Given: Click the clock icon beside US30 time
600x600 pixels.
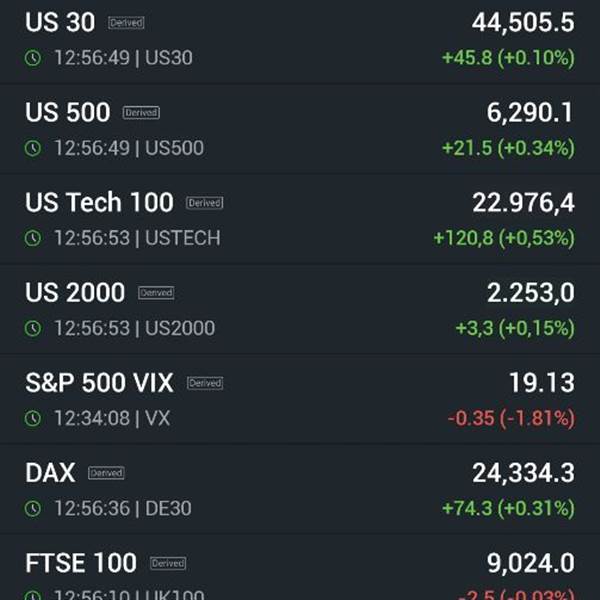Looking at the screenshot, I should coord(33,58).
